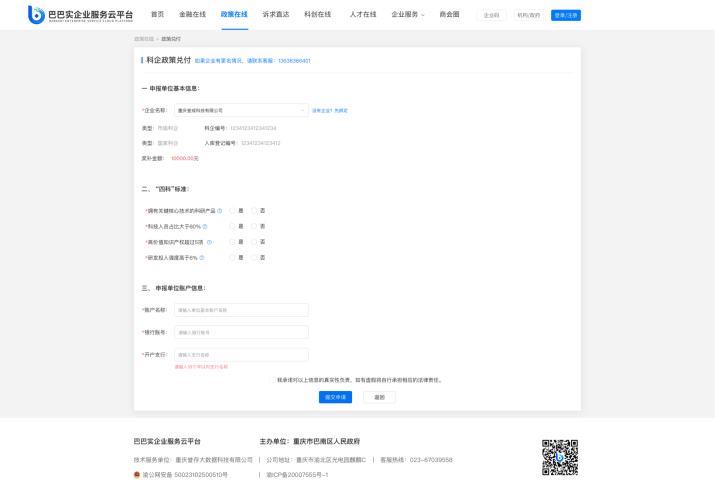Viewport: 716px width, 498px height.
Task: Click help icon next to 科技人员占比大于60%
Action: pos(205,226)
